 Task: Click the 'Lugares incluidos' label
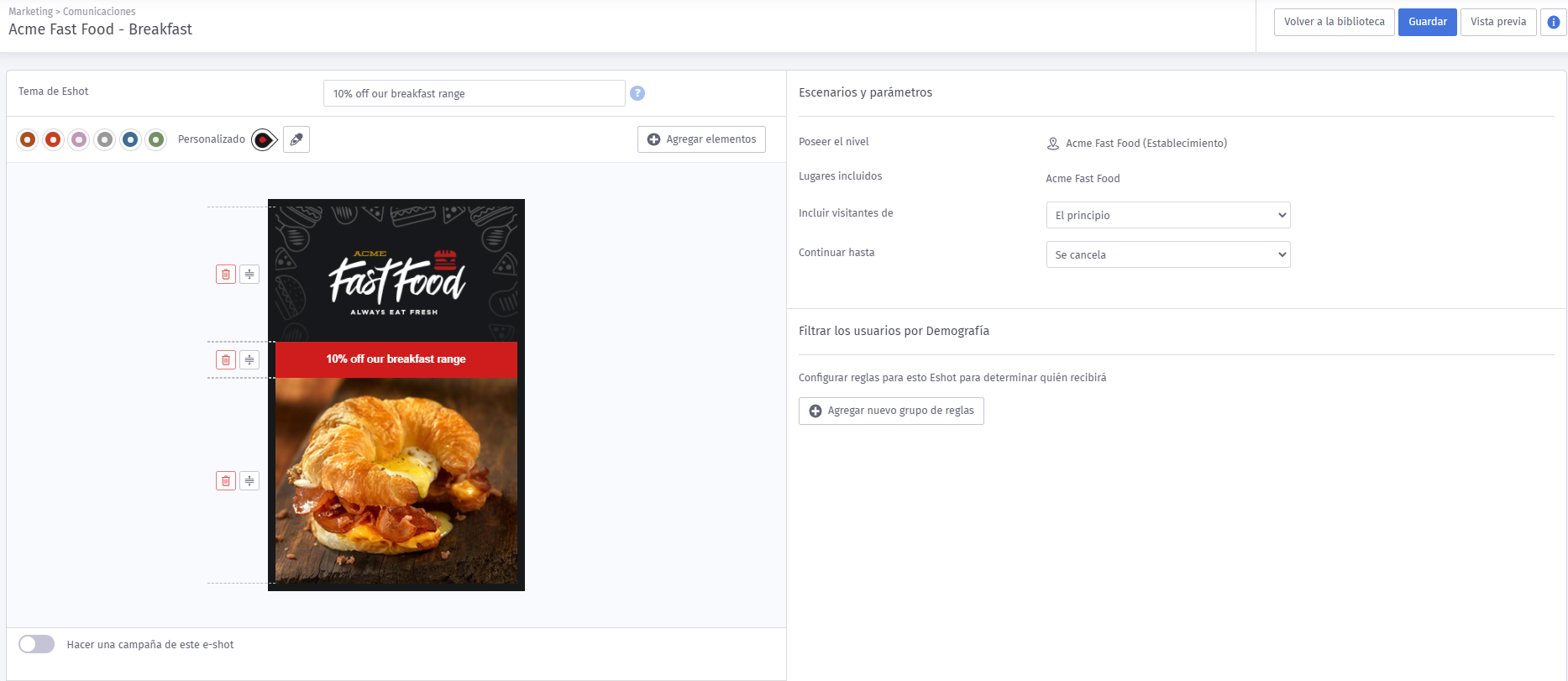(841, 176)
